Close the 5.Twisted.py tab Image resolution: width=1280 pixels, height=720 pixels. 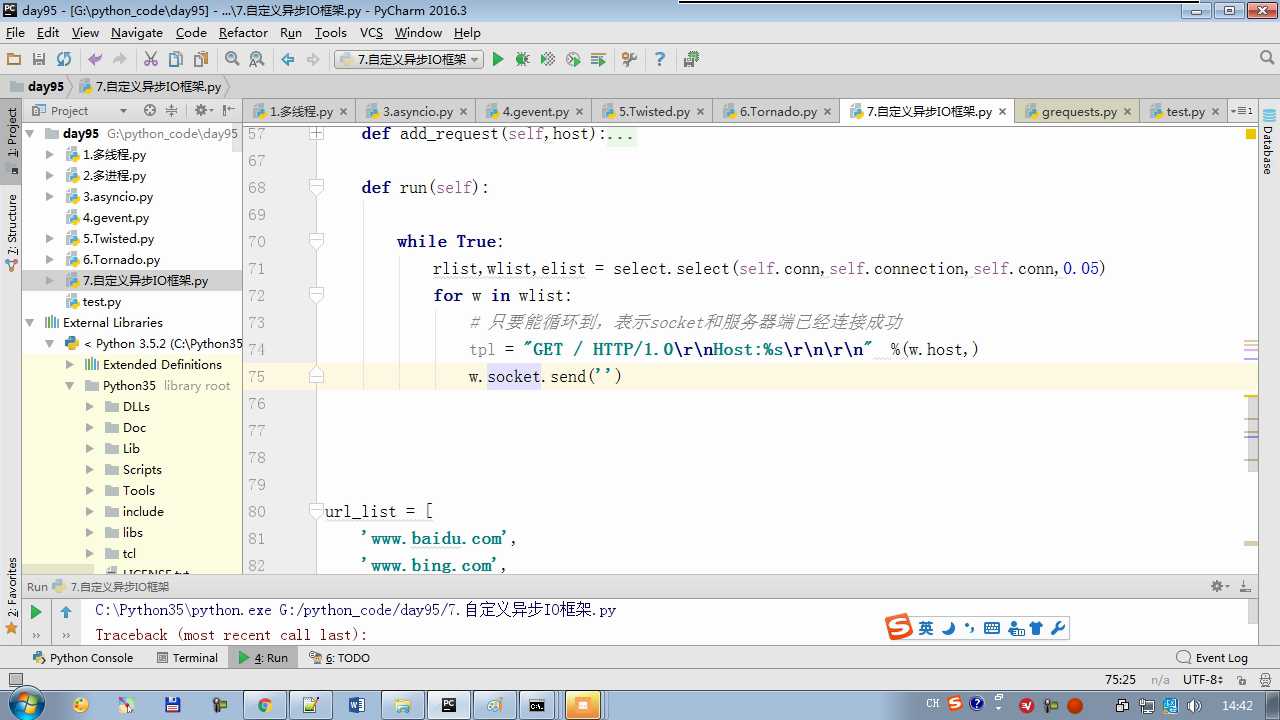(x=700, y=112)
